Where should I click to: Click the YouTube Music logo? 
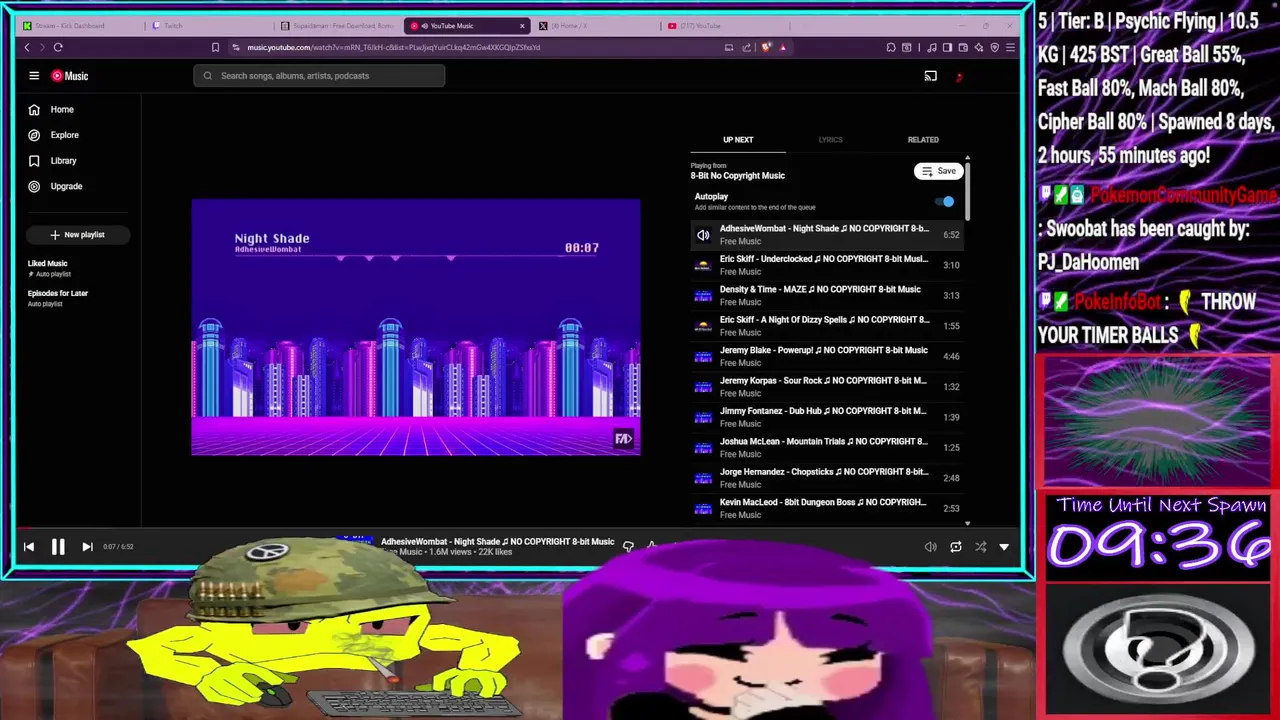tap(70, 76)
